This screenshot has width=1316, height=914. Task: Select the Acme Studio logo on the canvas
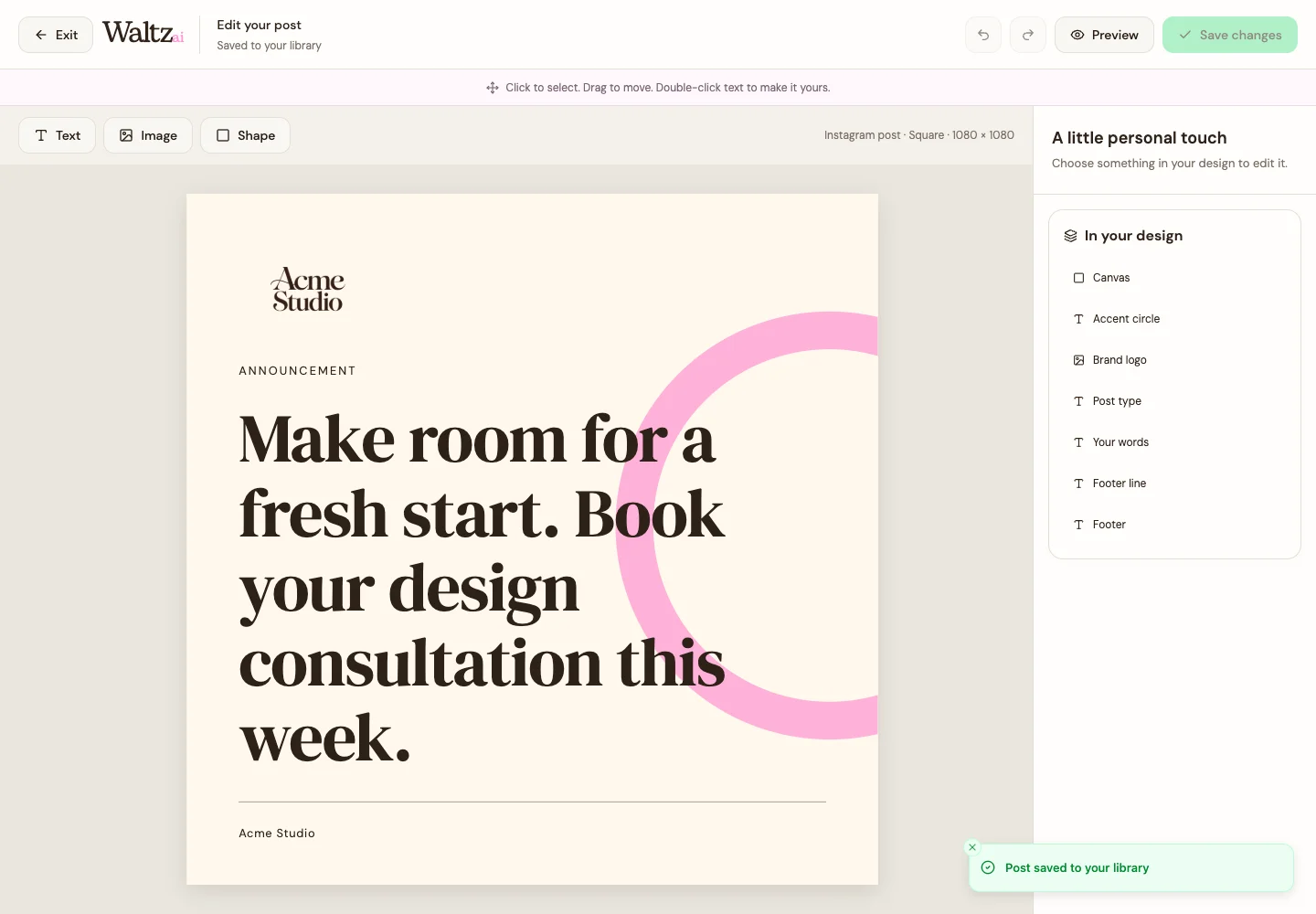click(x=308, y=290)
